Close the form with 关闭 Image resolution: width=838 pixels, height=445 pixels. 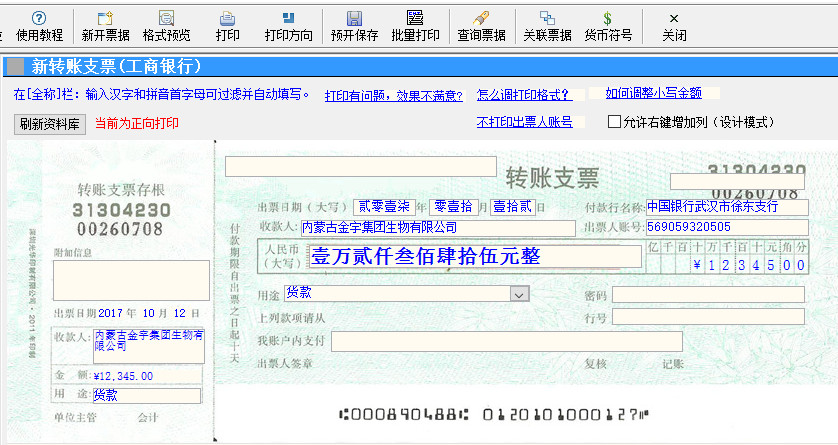(x=674, y=27)
